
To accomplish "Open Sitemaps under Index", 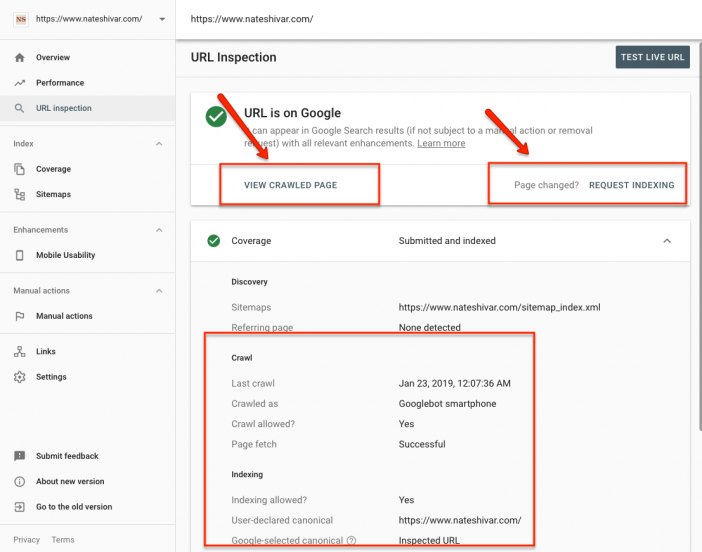I will click(53, 194).
